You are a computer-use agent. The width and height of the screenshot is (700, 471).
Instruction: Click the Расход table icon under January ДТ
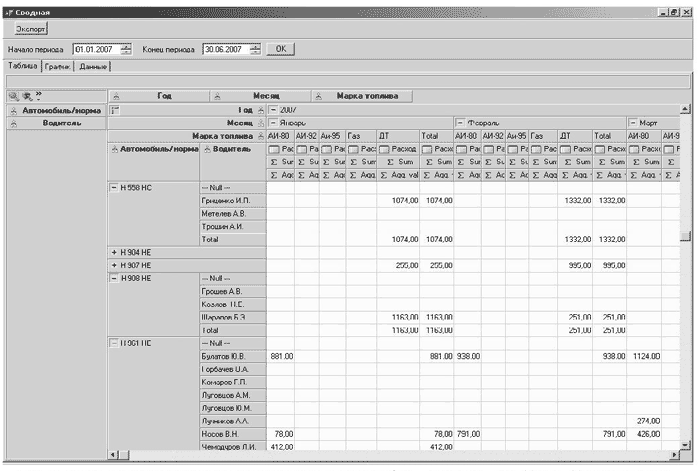point(384,149)
